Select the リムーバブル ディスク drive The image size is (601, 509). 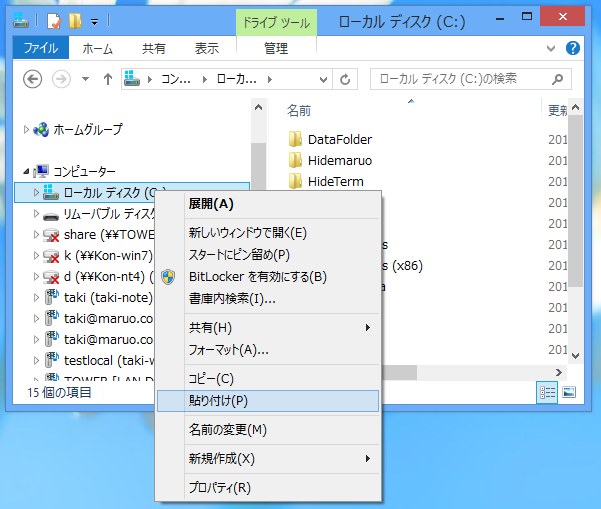click(109, 213)
